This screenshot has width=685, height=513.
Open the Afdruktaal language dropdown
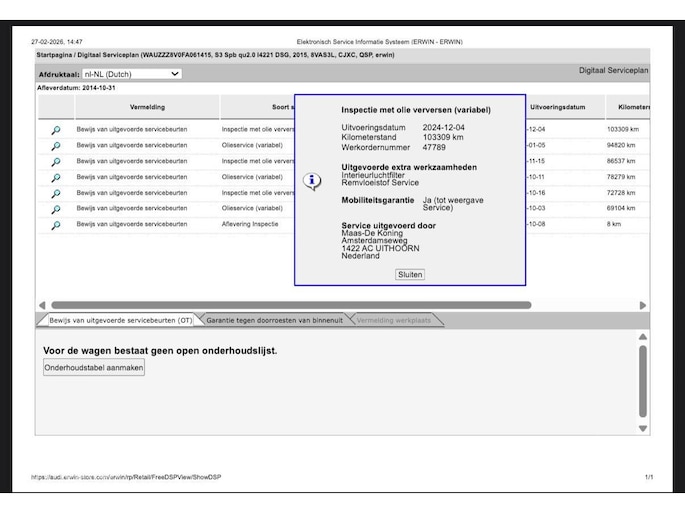click(132, 74)
